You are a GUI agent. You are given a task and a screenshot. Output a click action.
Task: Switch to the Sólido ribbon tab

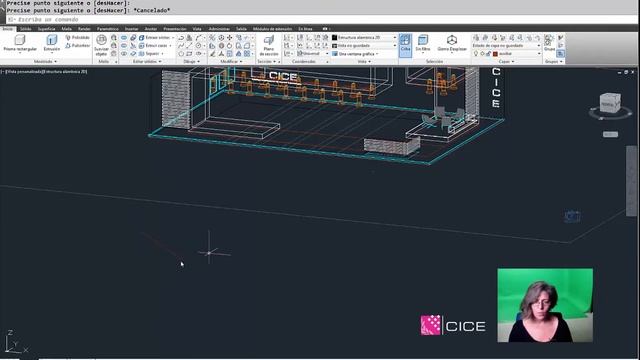pyautogui.click(x=26, y=29)
